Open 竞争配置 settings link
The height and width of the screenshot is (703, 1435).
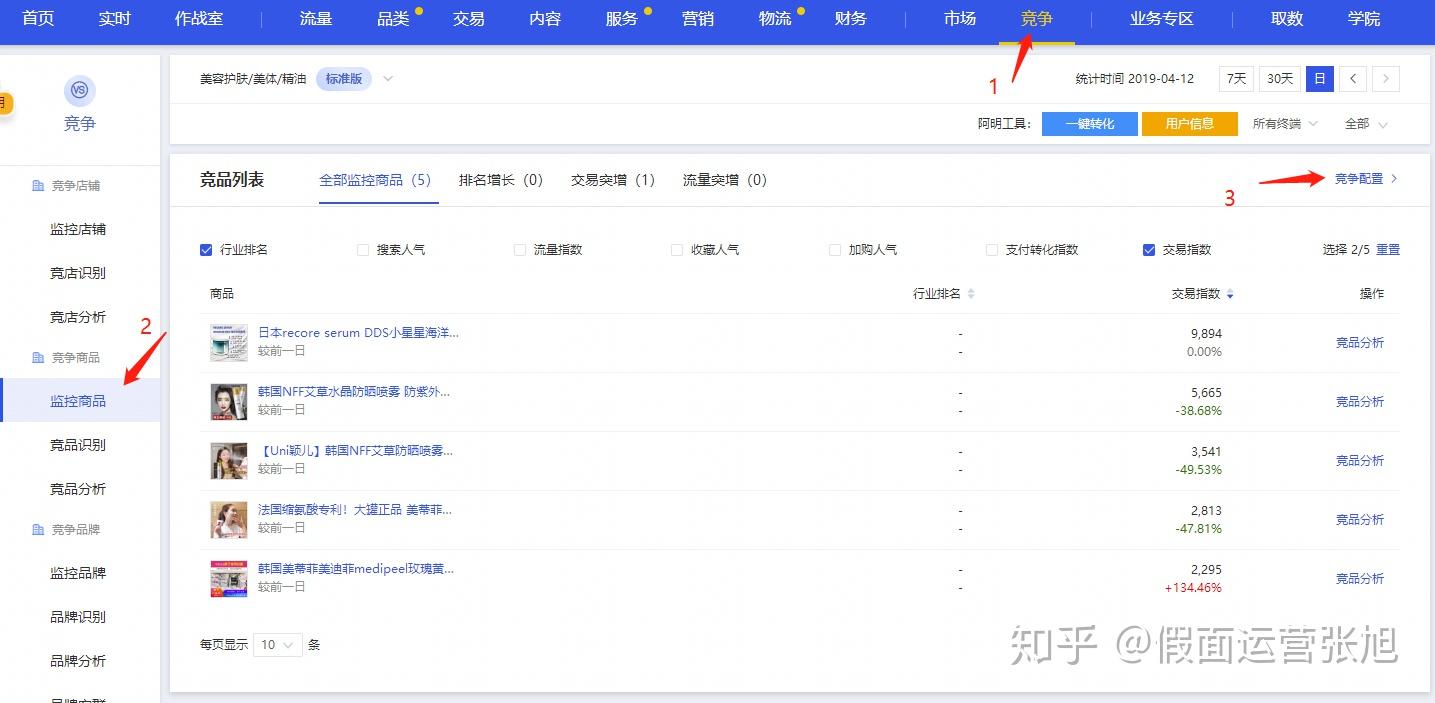1366,179
